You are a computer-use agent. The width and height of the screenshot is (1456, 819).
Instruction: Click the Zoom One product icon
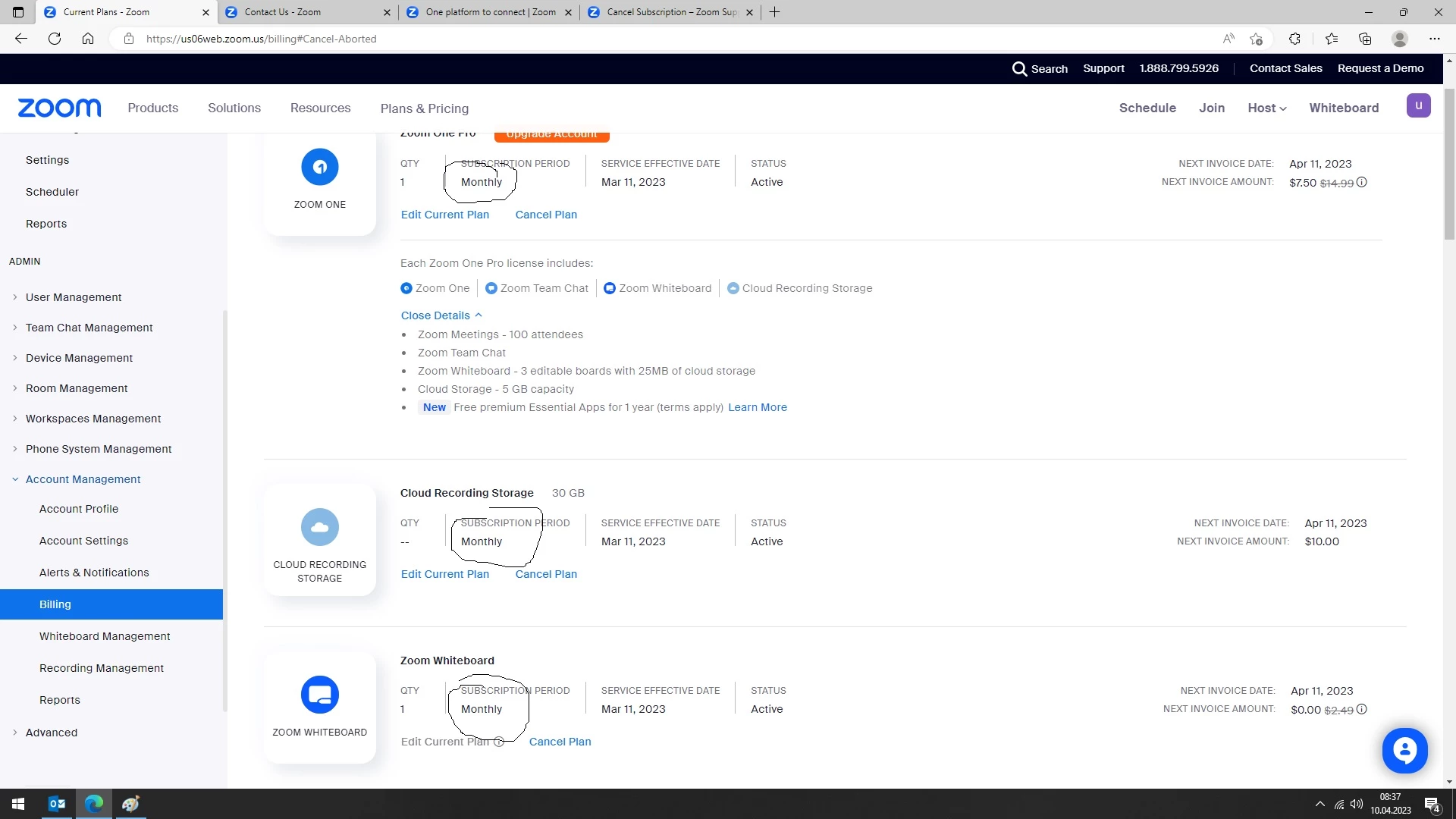point(320,167)
